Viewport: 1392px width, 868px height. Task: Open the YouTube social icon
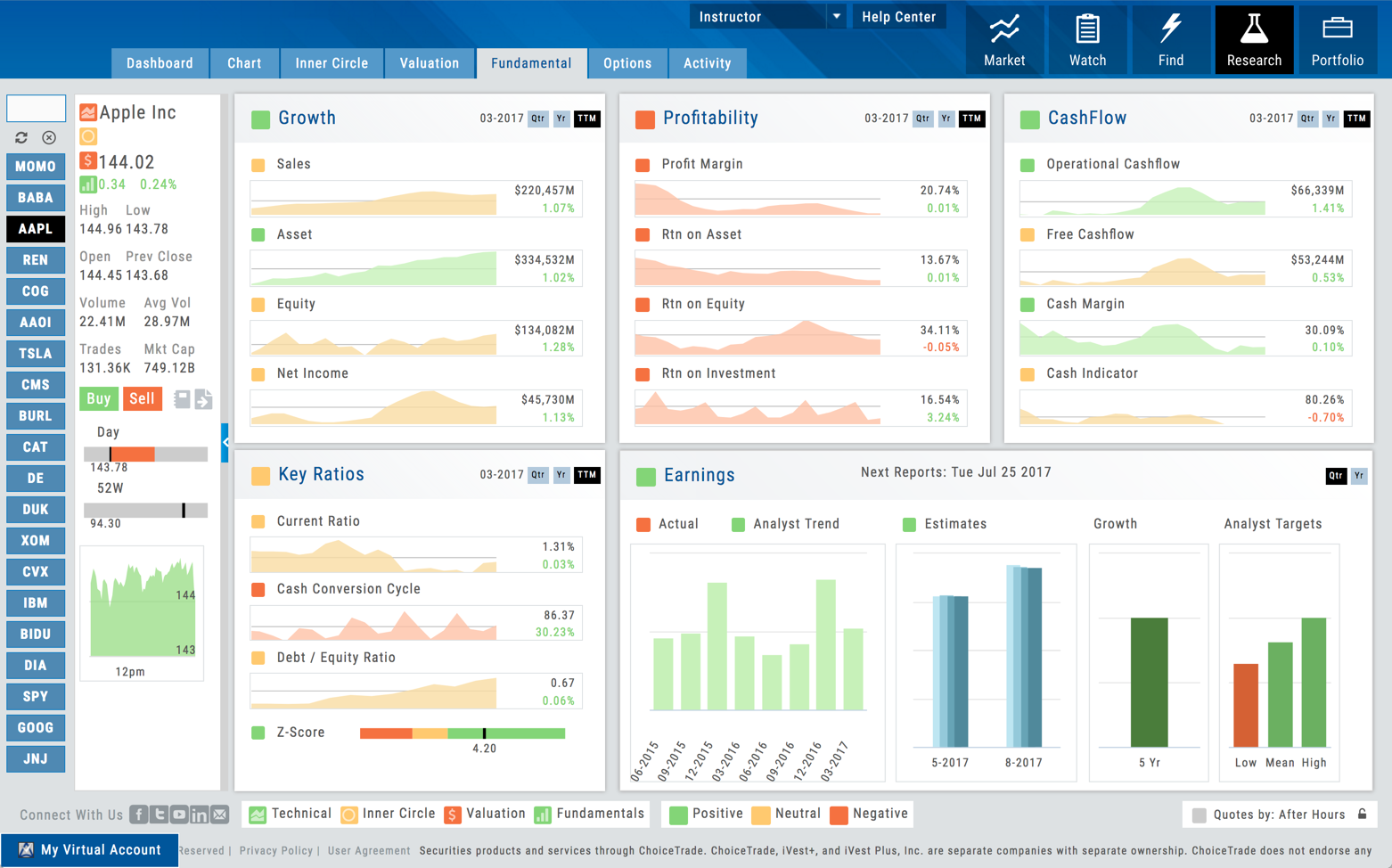pos(179,815)
